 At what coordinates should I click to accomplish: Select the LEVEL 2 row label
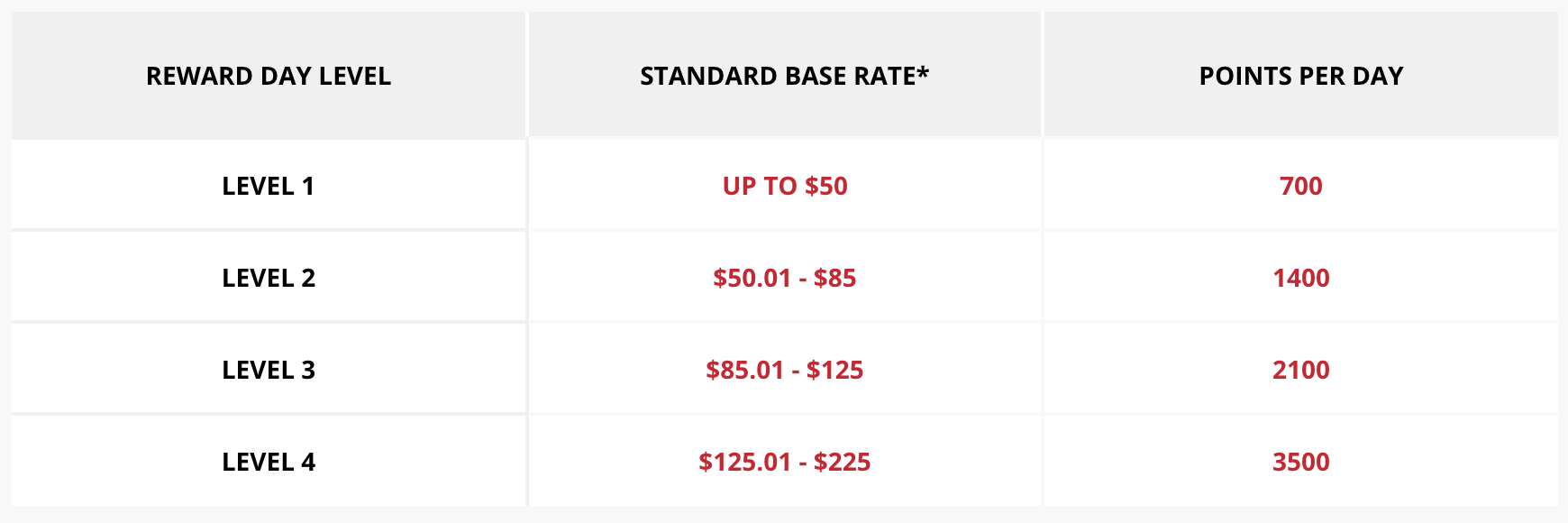coord(269,278)
